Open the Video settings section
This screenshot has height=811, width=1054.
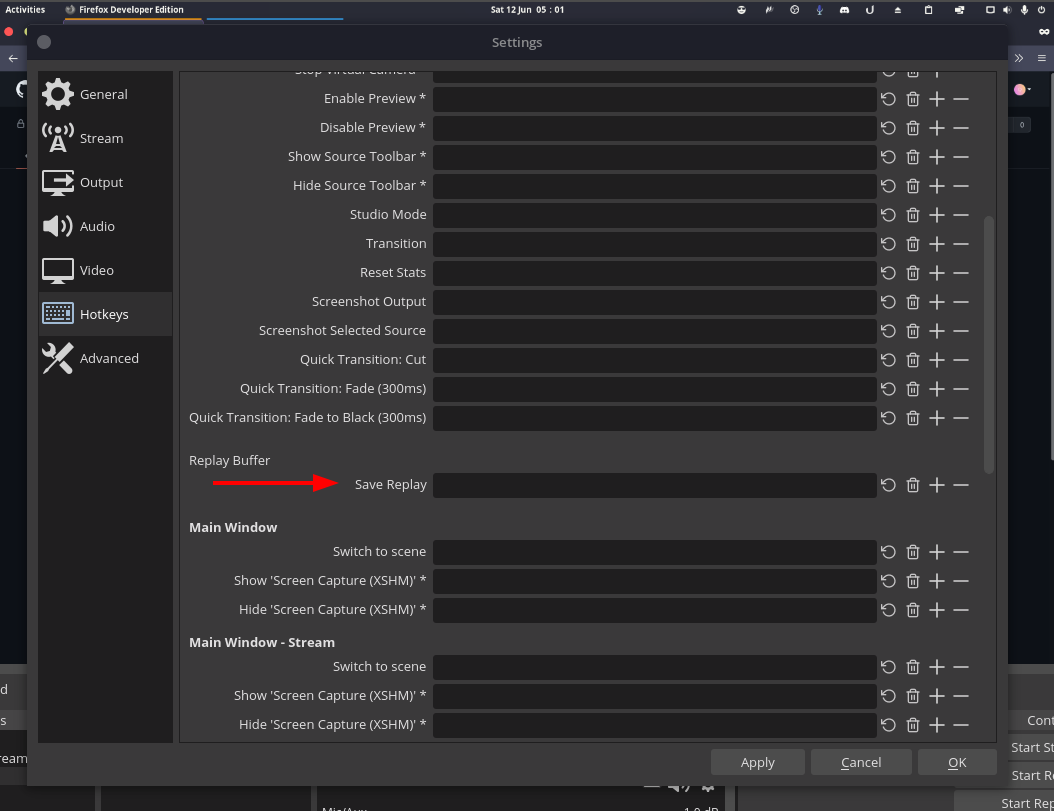point(105,270)
